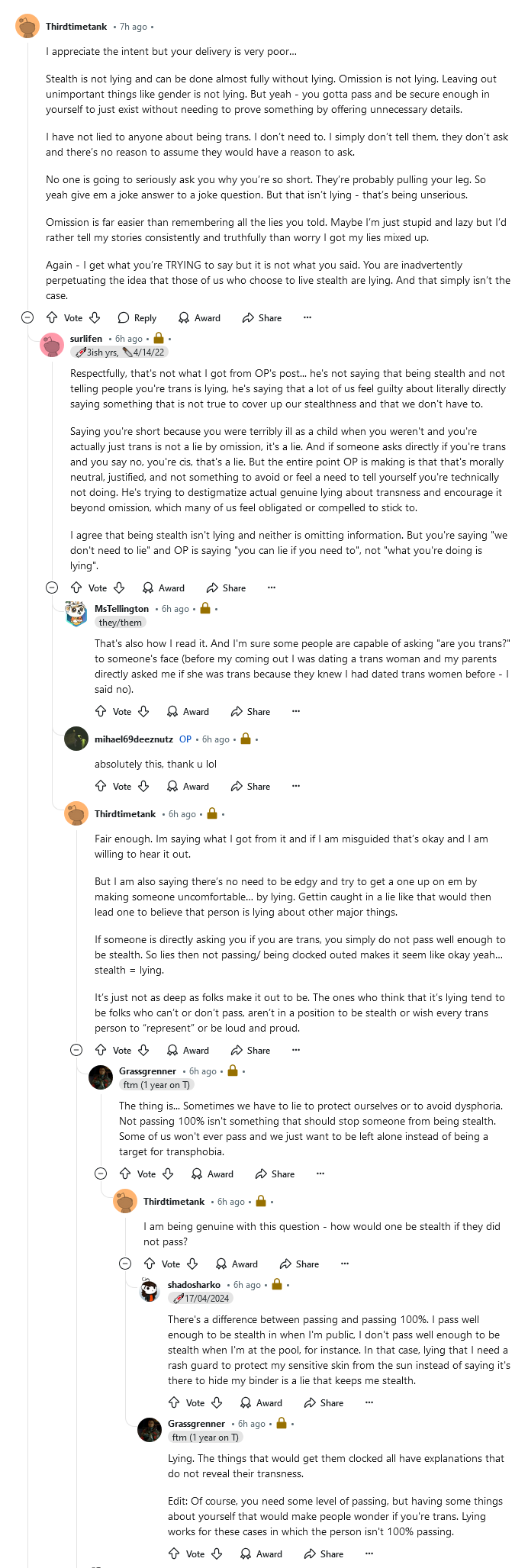Image resolution: width=528 pixels, height=1568 pixels.
Task: Give an Award to surlifen's comment
Action: coord(164,588)
